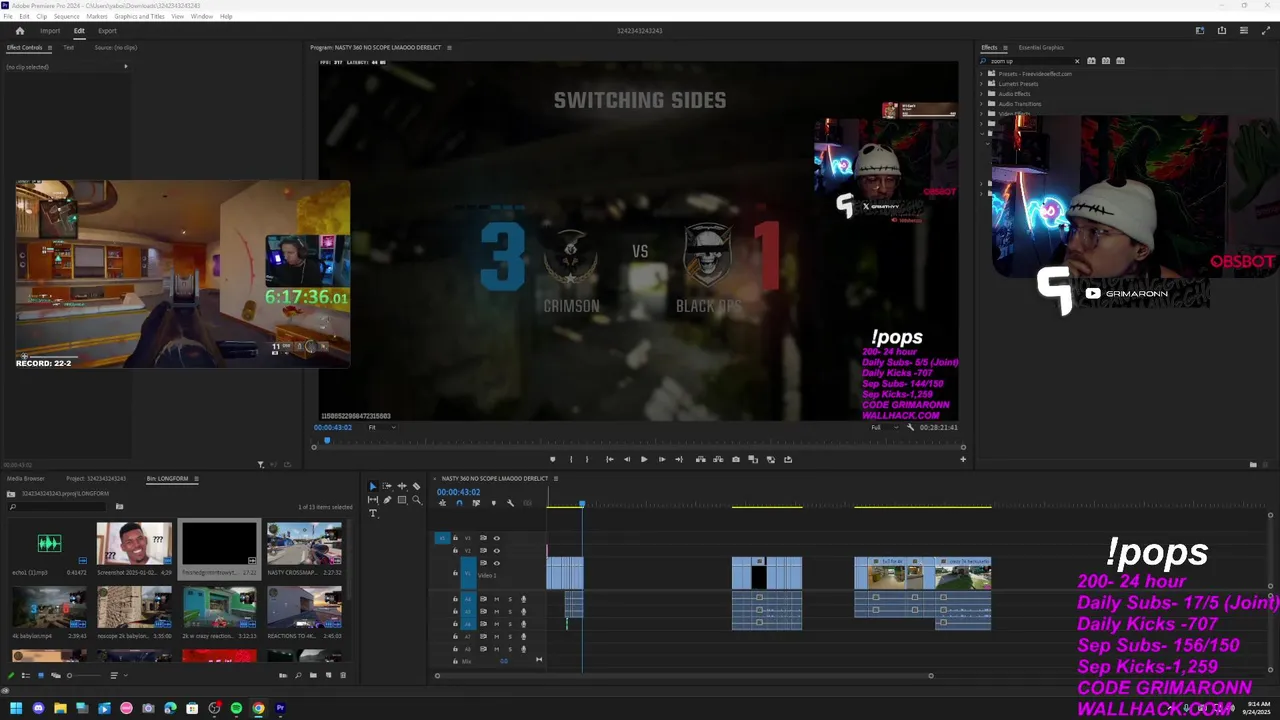Select the Ripple Edit tool
This screenshot has height=720, width=1280.
click(402, 486)
